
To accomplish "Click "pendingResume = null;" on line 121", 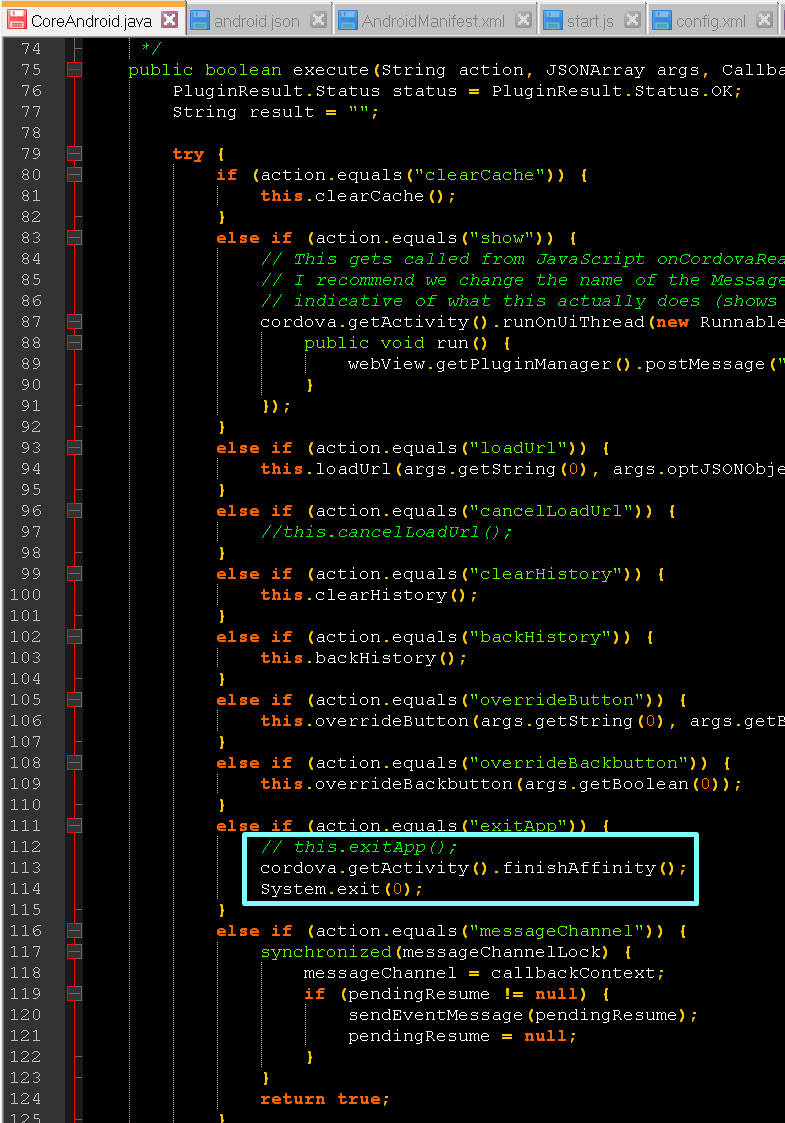I will pos(462,1036).
